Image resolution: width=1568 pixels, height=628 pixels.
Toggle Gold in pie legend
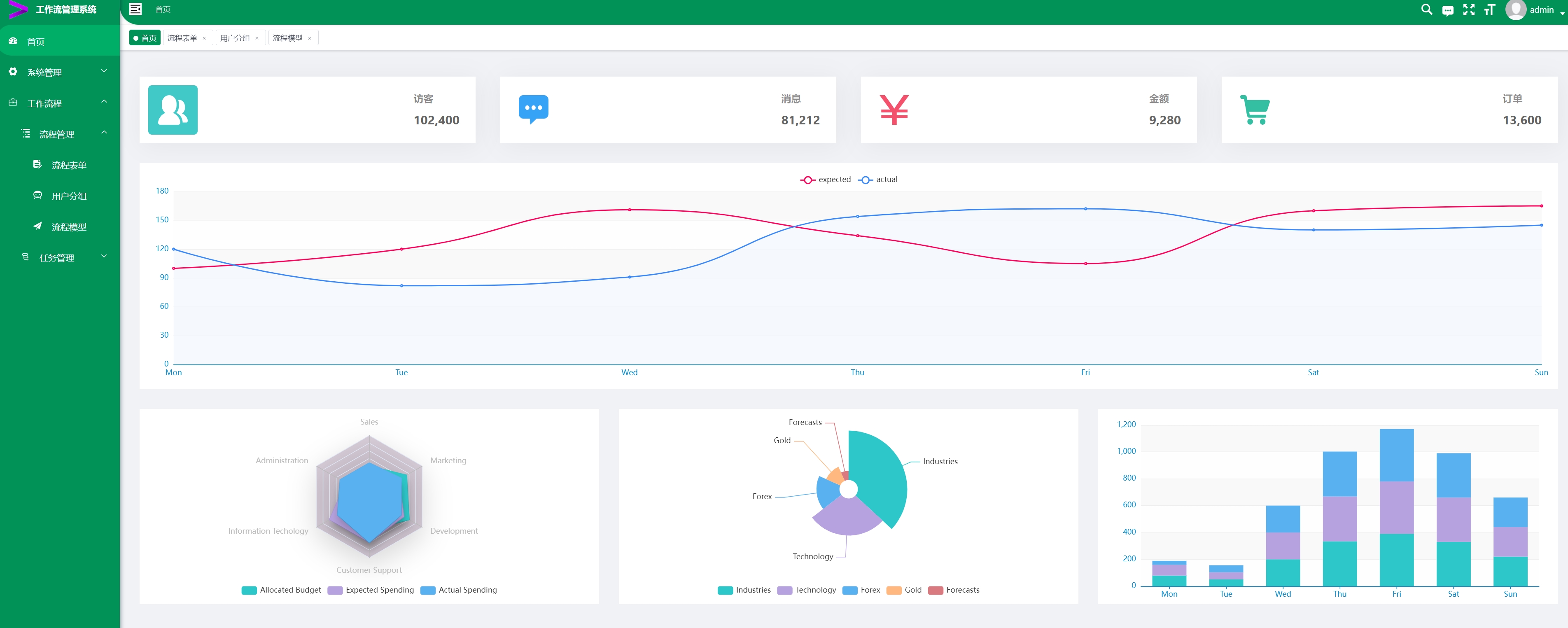point(904,590)
